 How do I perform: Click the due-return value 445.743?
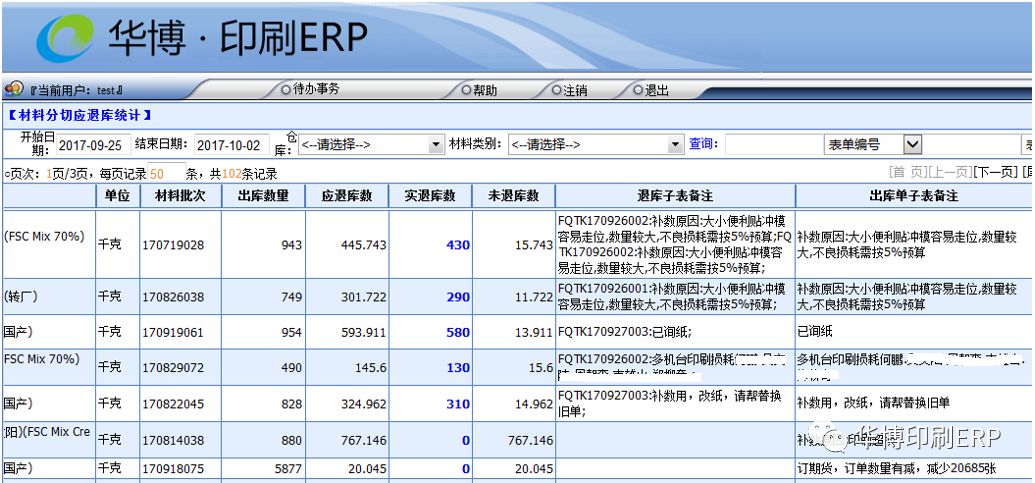[x=364, y=245]
